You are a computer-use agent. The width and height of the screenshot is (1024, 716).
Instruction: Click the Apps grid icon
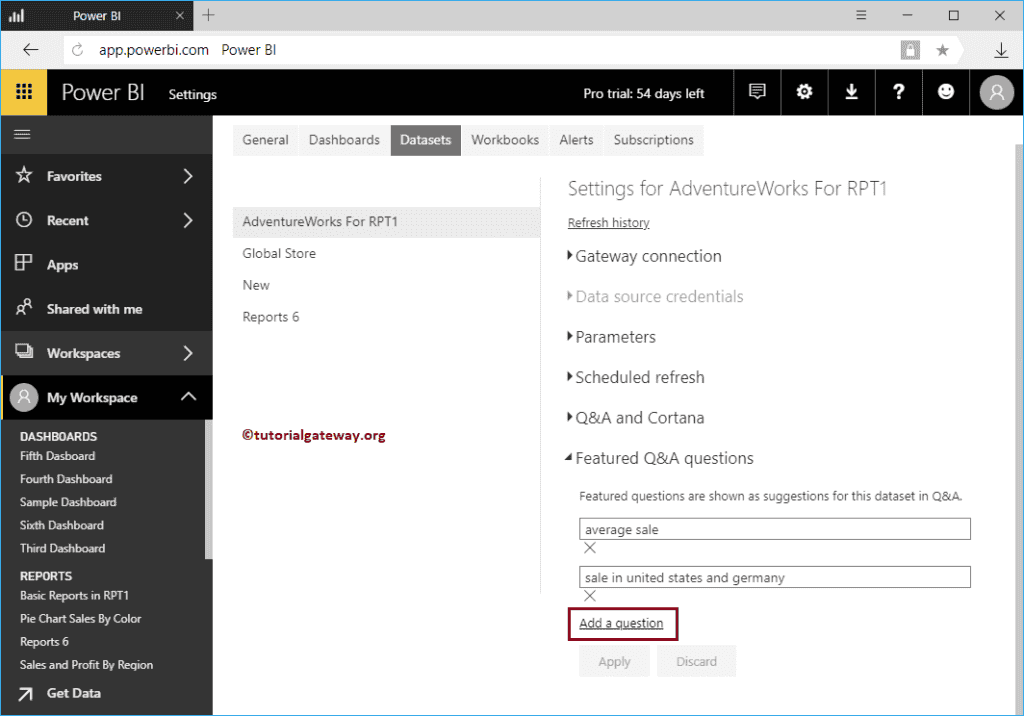(24, 263)
